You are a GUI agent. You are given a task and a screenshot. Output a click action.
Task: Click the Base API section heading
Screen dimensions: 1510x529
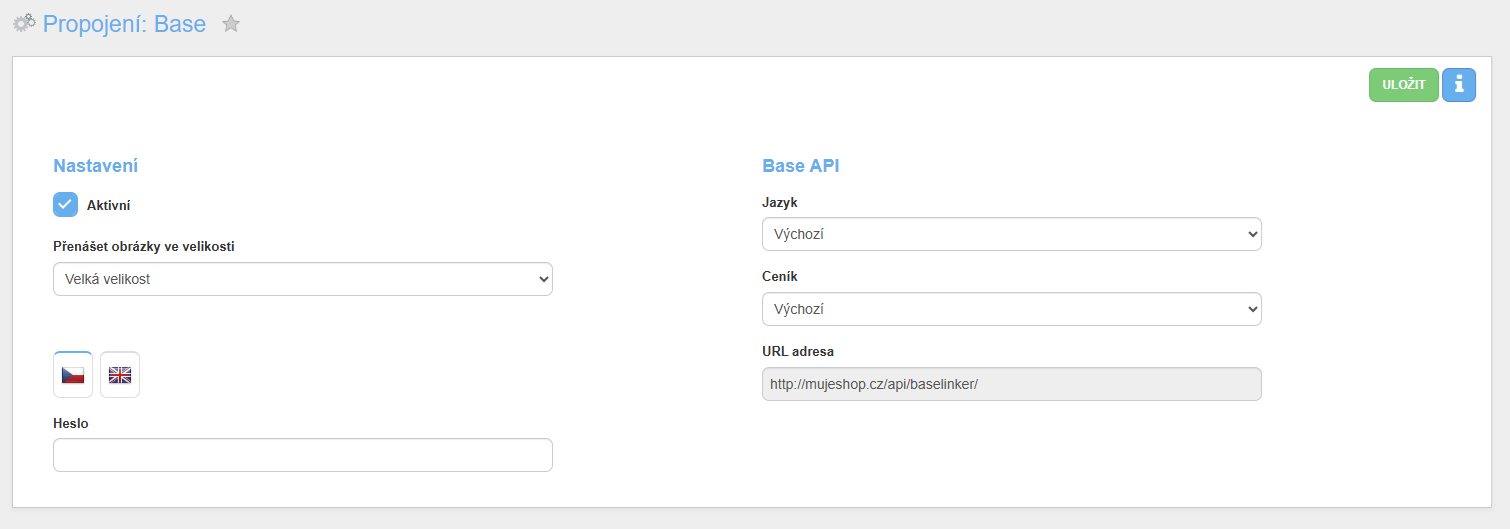tap(801, 166)
